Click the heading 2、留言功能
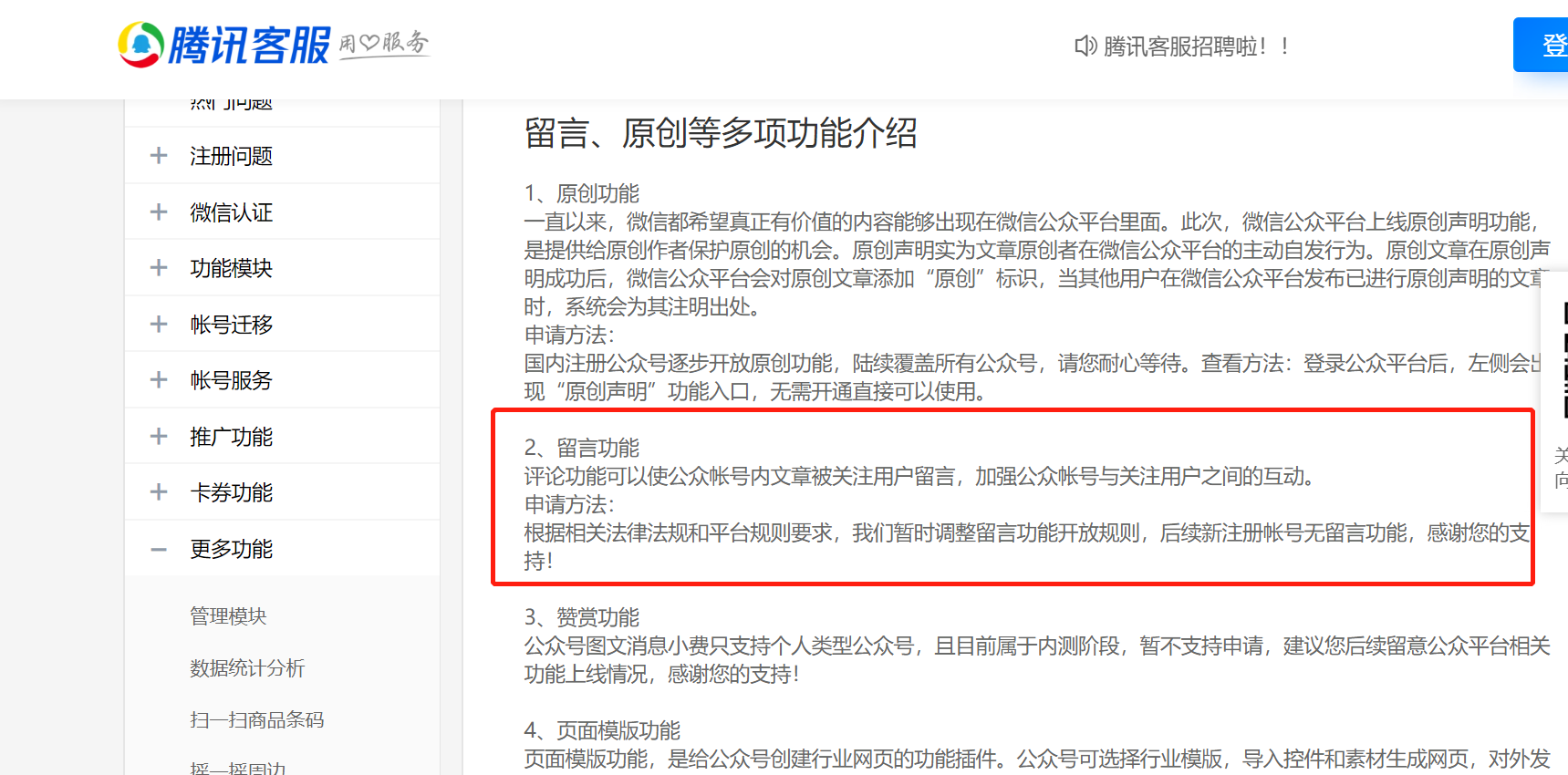1568x775 pixels. coord(582,448)
